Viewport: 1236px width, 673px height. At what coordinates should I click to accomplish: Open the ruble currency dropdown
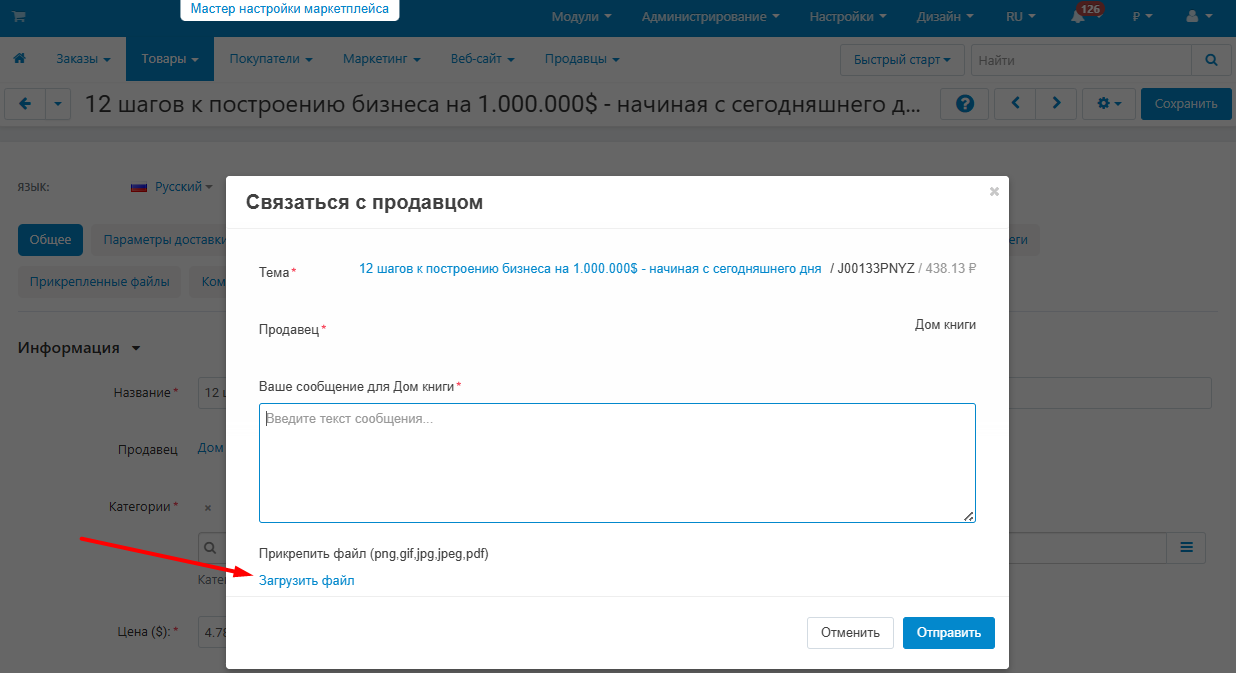(x=1142, y=17)
